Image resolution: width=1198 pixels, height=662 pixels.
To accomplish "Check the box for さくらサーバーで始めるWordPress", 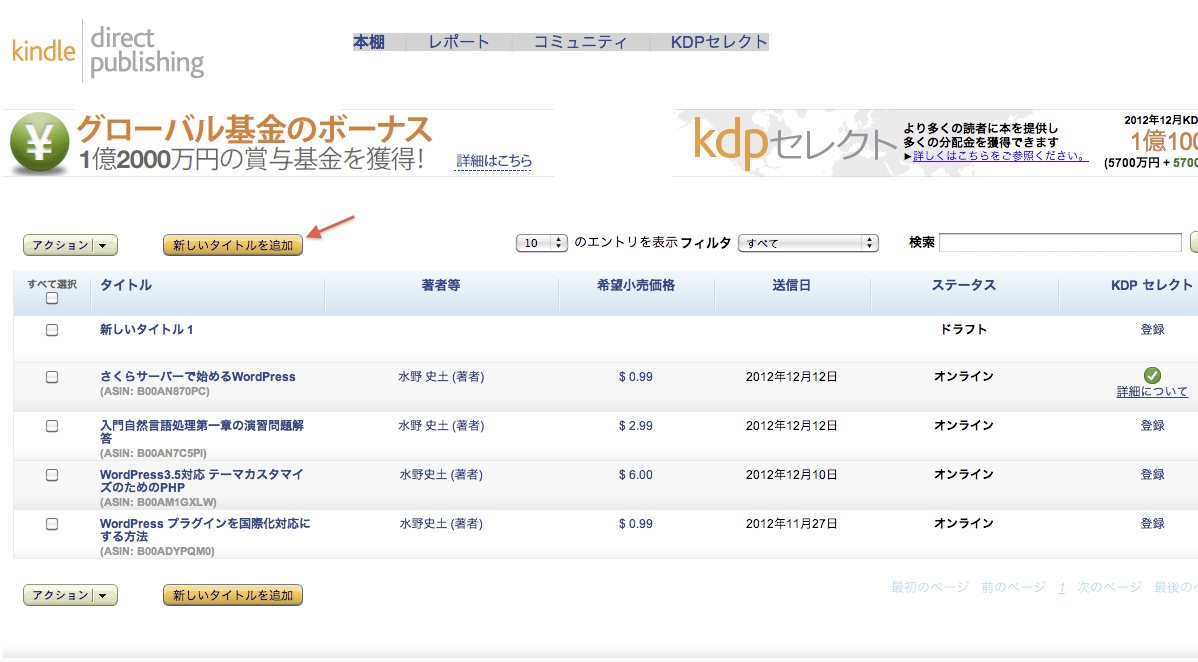I will (x=52, y=377).
